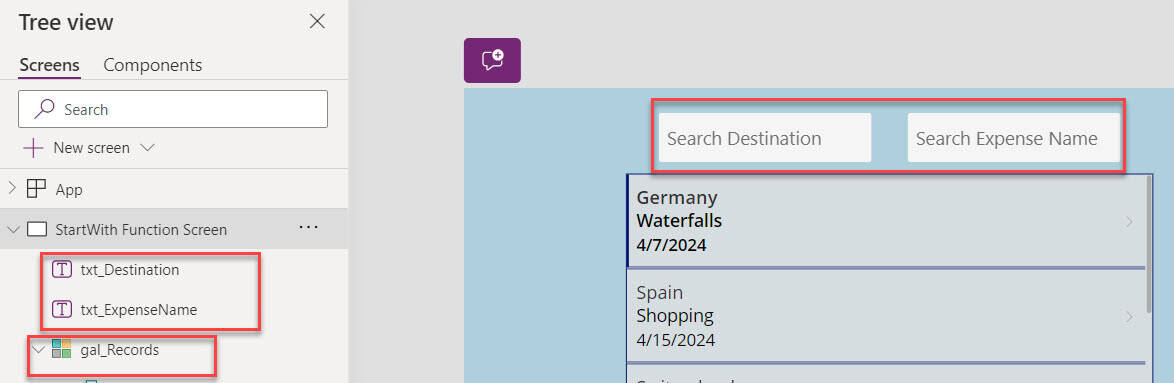
Task: Select the Spain gallery record
Action: 886,315
